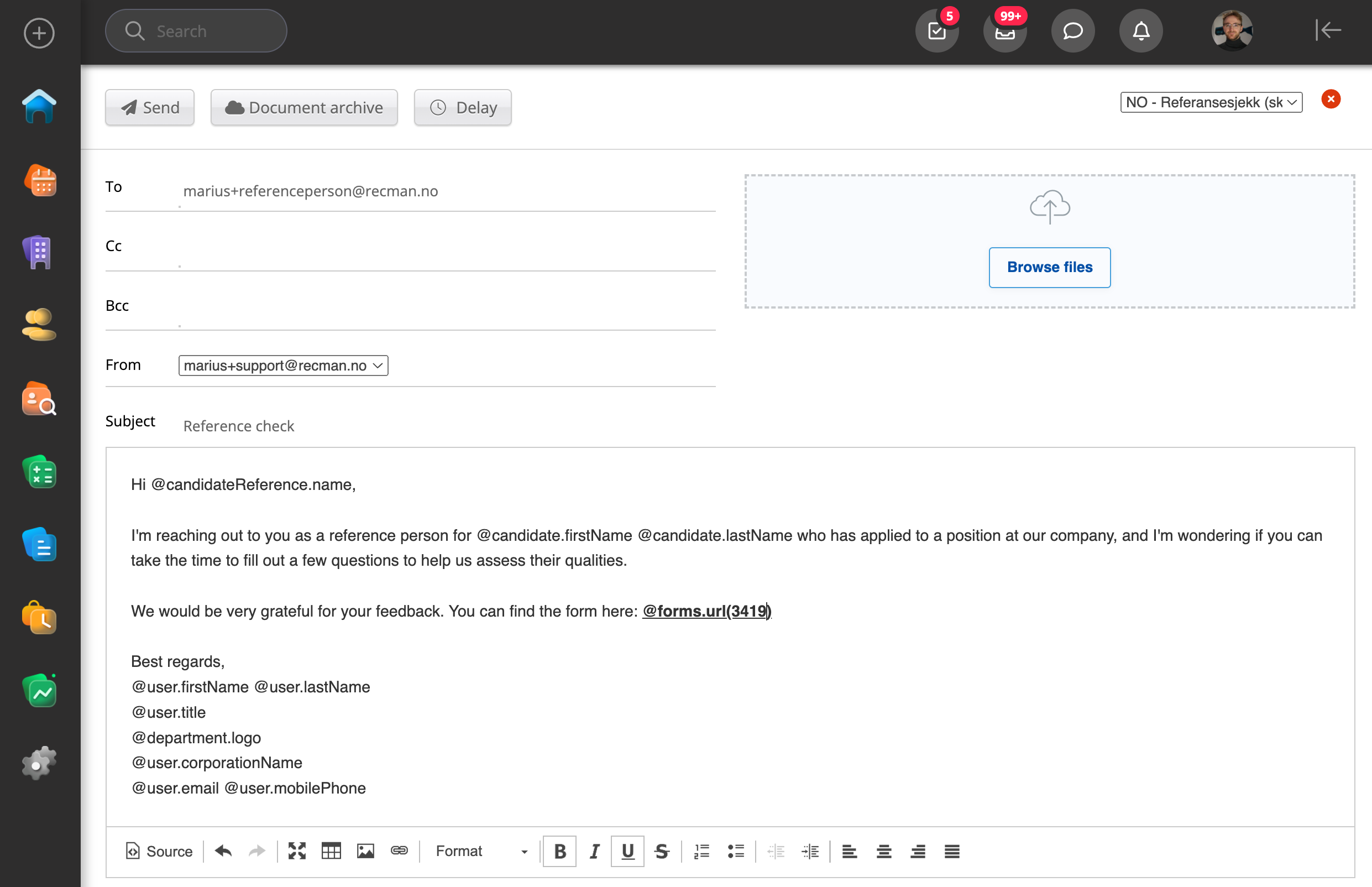Open the settings gear in the sidebar
The image size is (1372, 887).
tap(40, 764)
